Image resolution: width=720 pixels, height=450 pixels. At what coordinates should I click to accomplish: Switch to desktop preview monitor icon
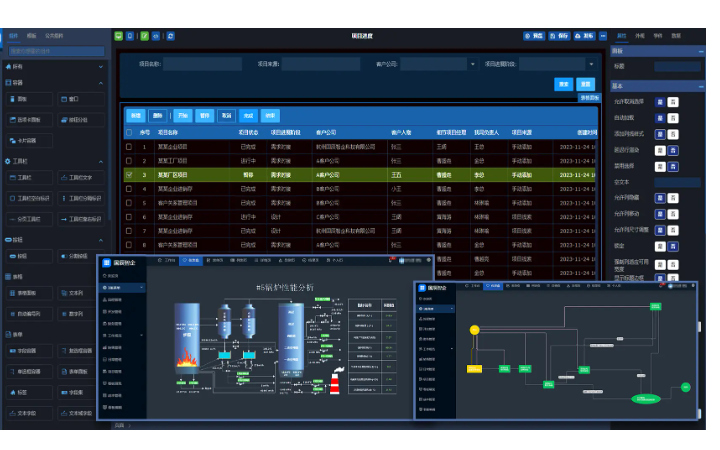point(118,36)
